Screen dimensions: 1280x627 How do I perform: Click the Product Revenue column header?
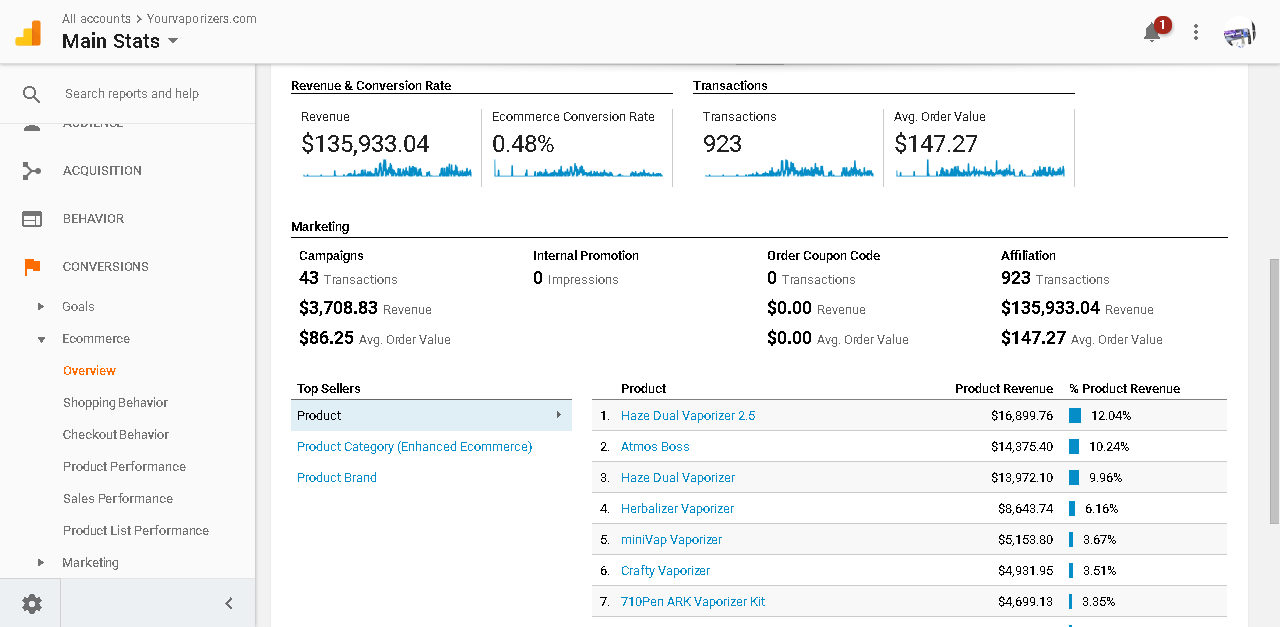1004,389
